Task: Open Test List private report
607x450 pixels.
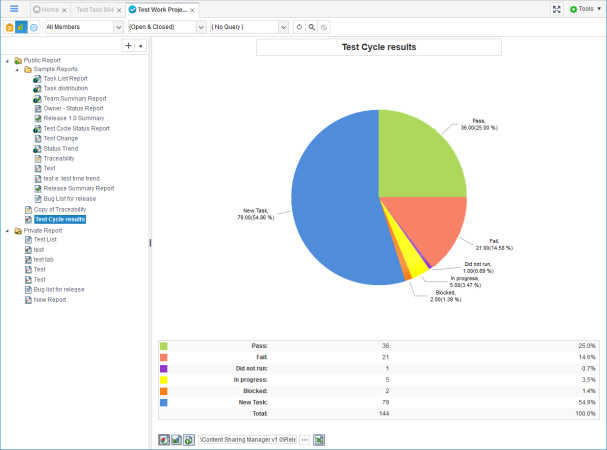Action: click(45, 240)
